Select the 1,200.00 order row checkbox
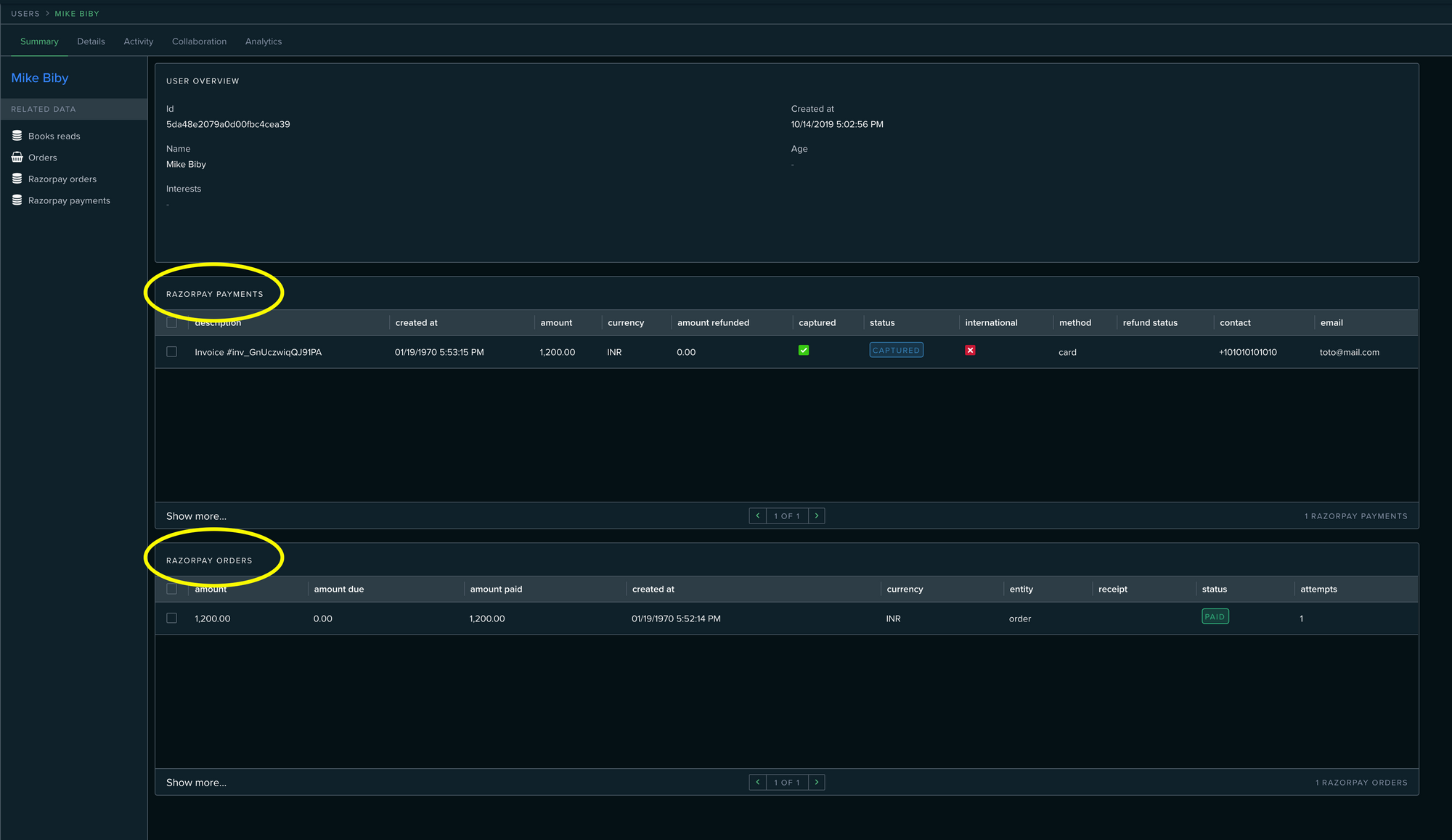 [x=171, y=618]
